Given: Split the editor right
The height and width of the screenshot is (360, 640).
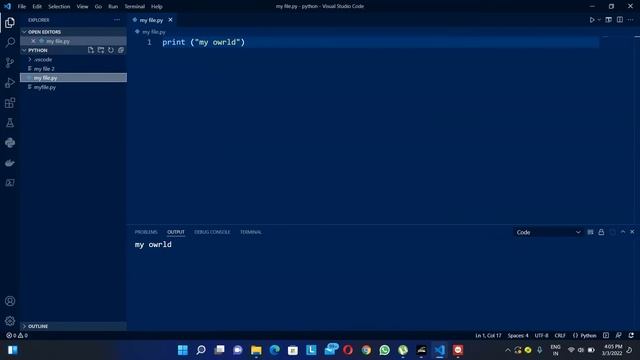Looking at the screenshot, I should pyautogui.click(x=620, y=20).
